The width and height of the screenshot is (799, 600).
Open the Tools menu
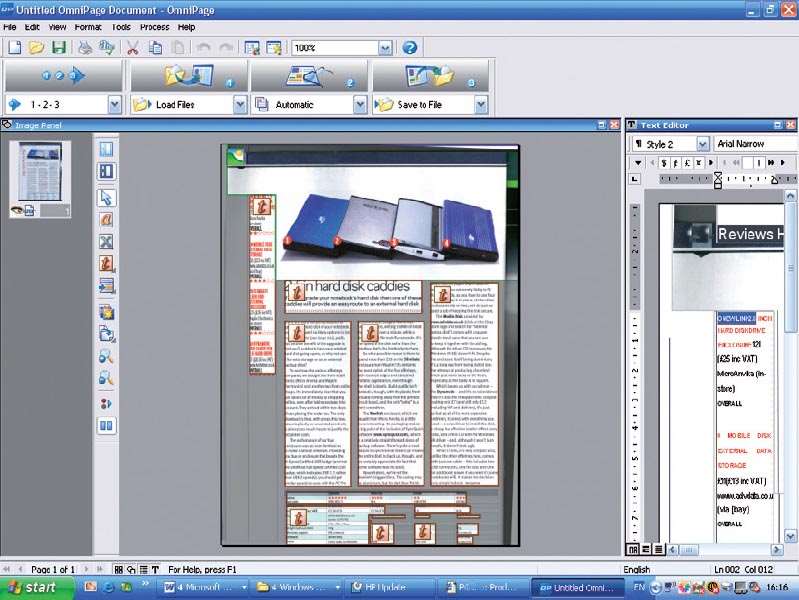[121, 27]
